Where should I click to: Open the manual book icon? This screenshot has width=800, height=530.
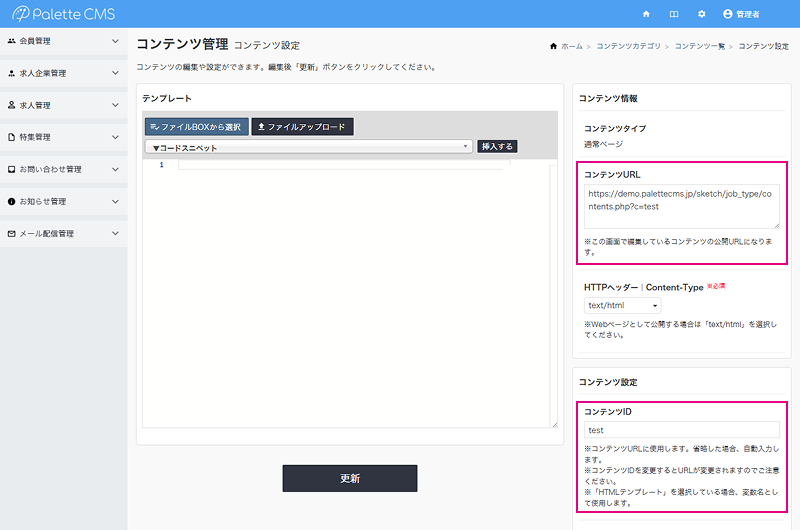[674, 14]
